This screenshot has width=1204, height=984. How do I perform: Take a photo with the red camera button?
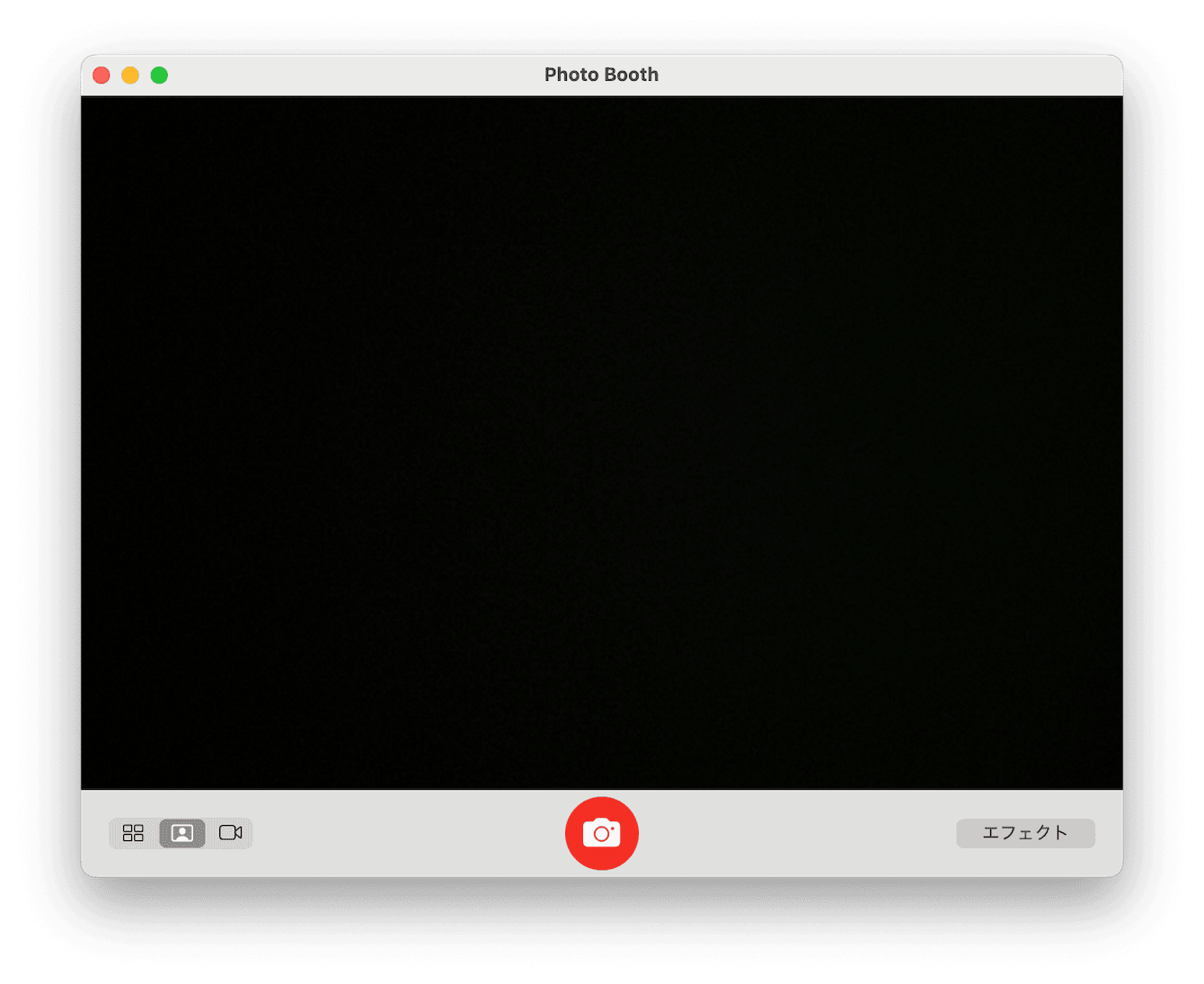click(602, 834)
